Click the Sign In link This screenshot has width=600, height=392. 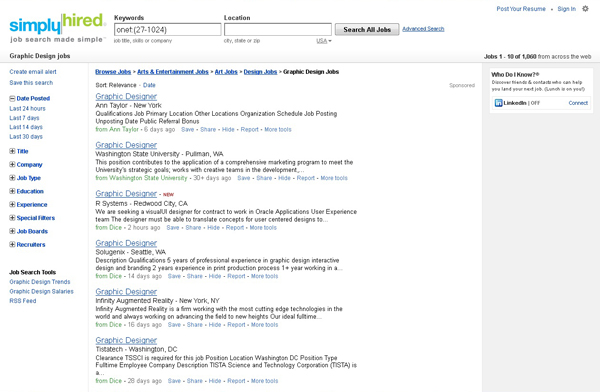tap(566, 9)
